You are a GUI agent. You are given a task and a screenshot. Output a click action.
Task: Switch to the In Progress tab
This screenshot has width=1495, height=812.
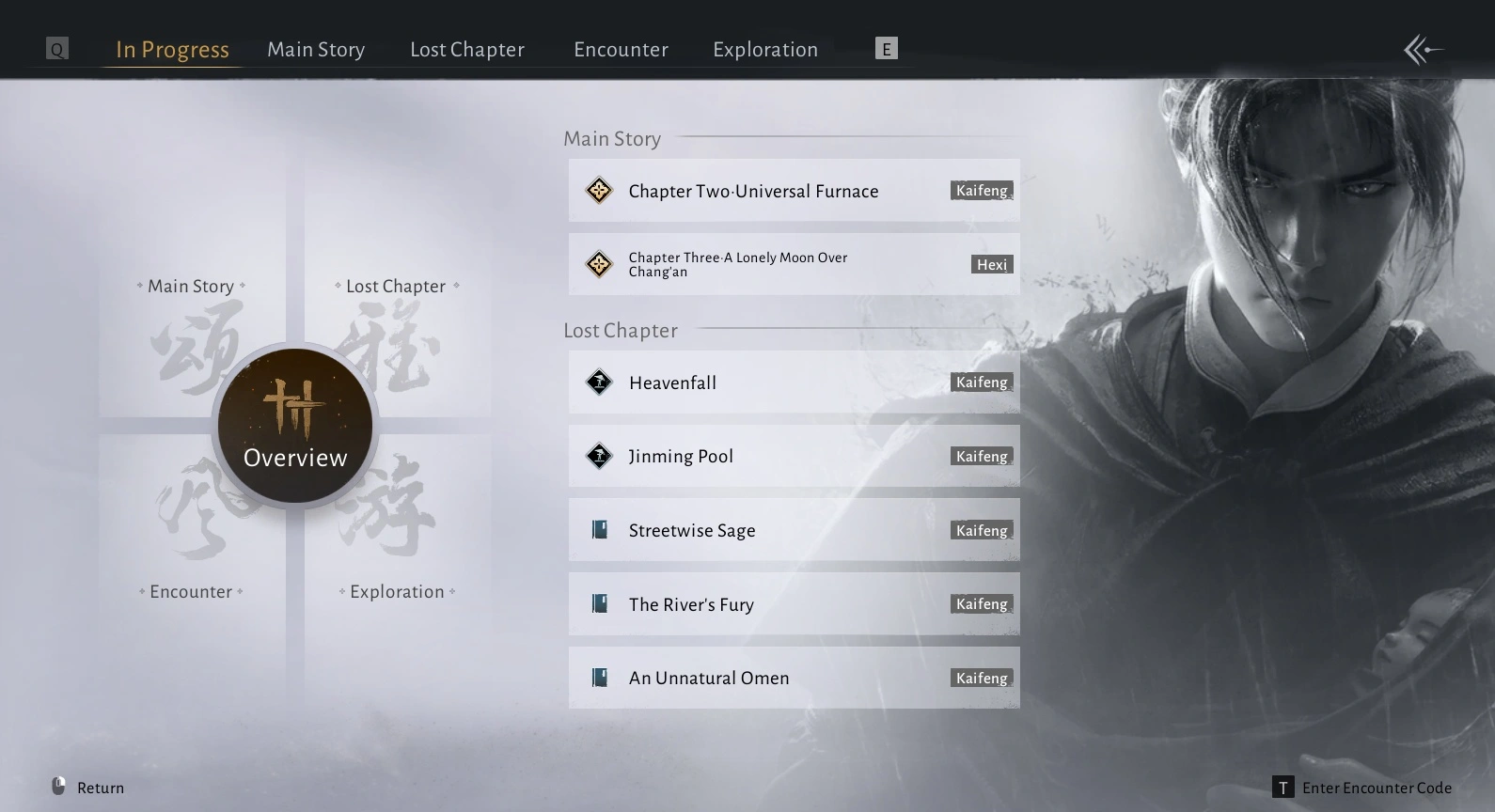pyautogui.click(x=172, y=50)
